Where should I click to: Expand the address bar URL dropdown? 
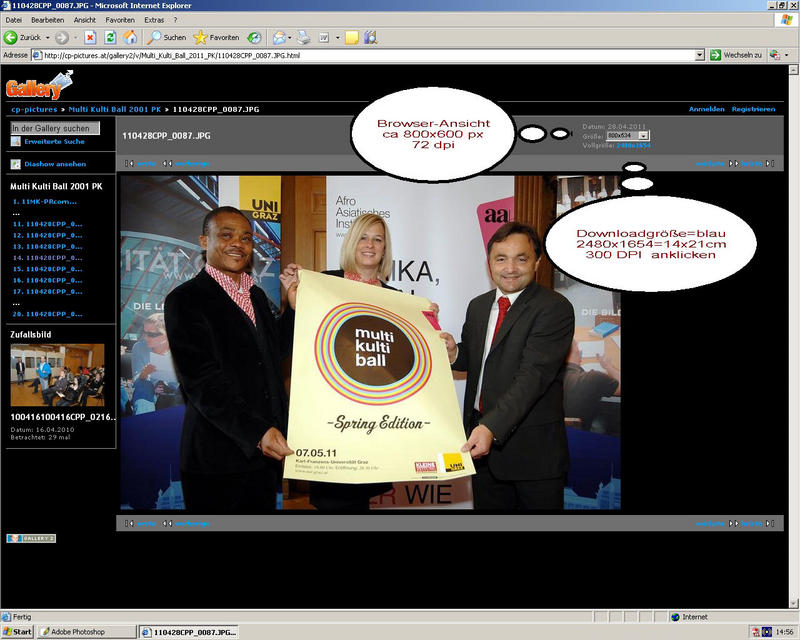(700, 55)
